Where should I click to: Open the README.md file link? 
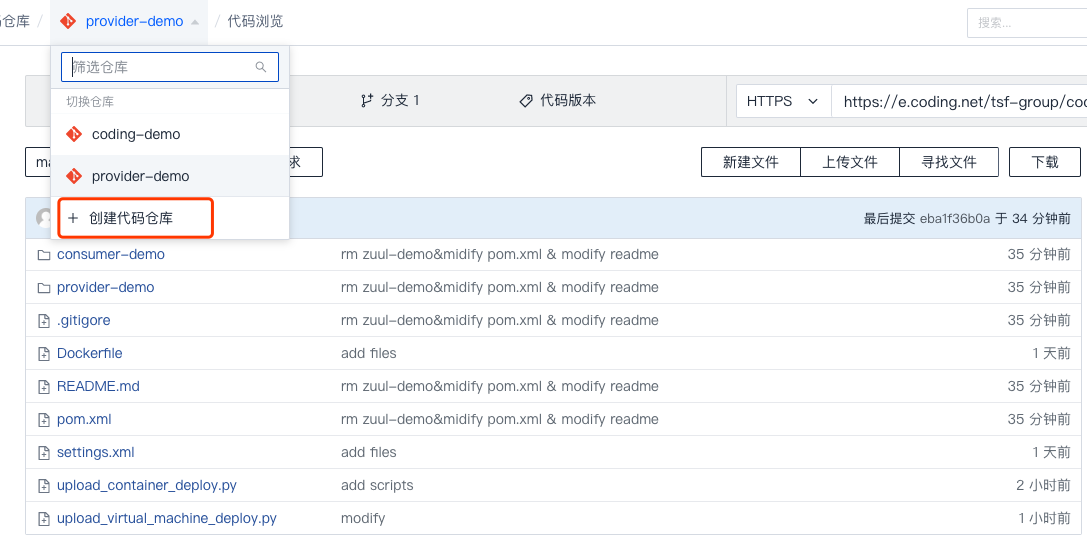coord(98,386)
